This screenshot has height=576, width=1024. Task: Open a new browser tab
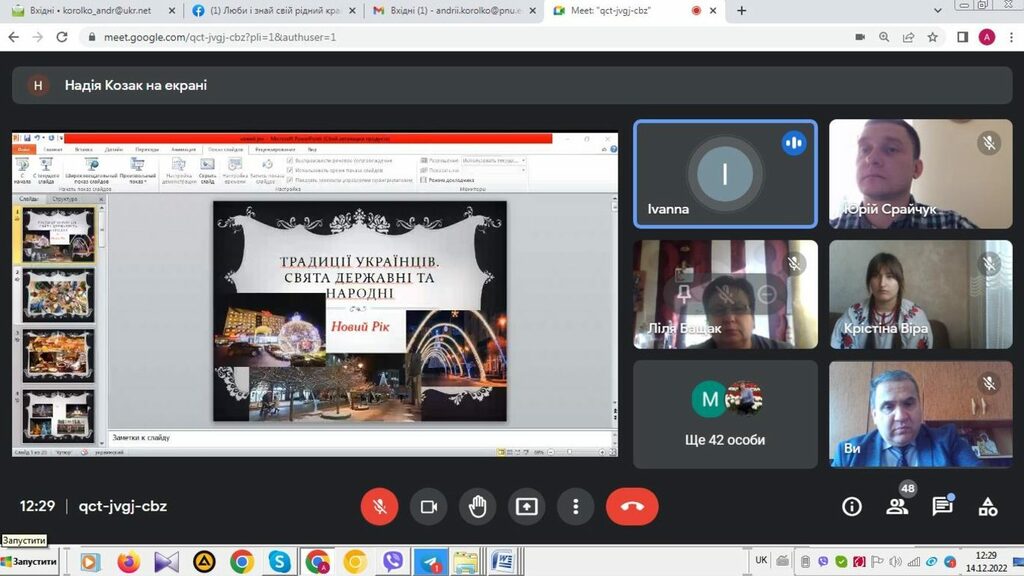click(x=742, y=11)
